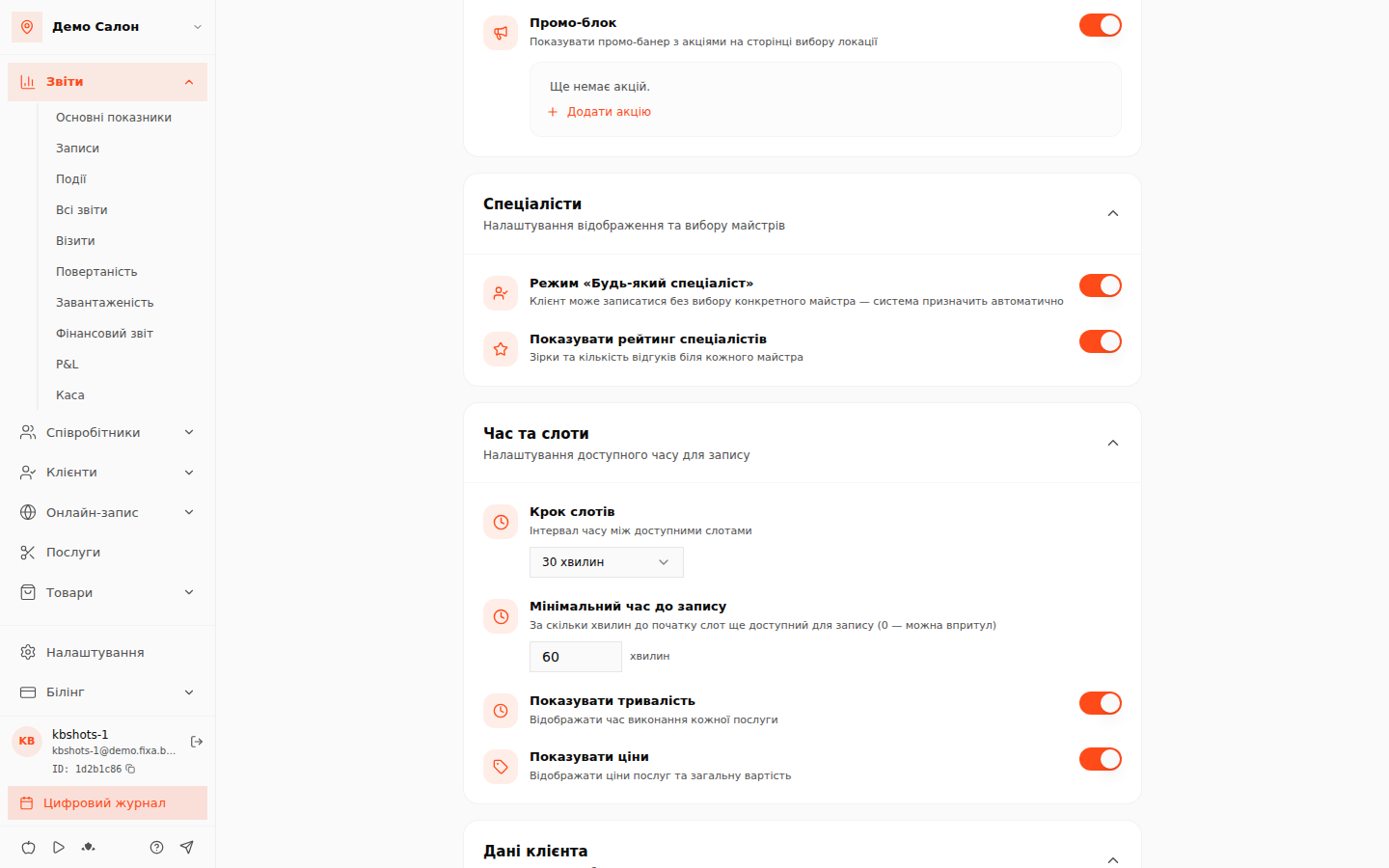Collapse the Спеціалісти section
This screenshot has height=868, width=1389.
coord(1113,213)
